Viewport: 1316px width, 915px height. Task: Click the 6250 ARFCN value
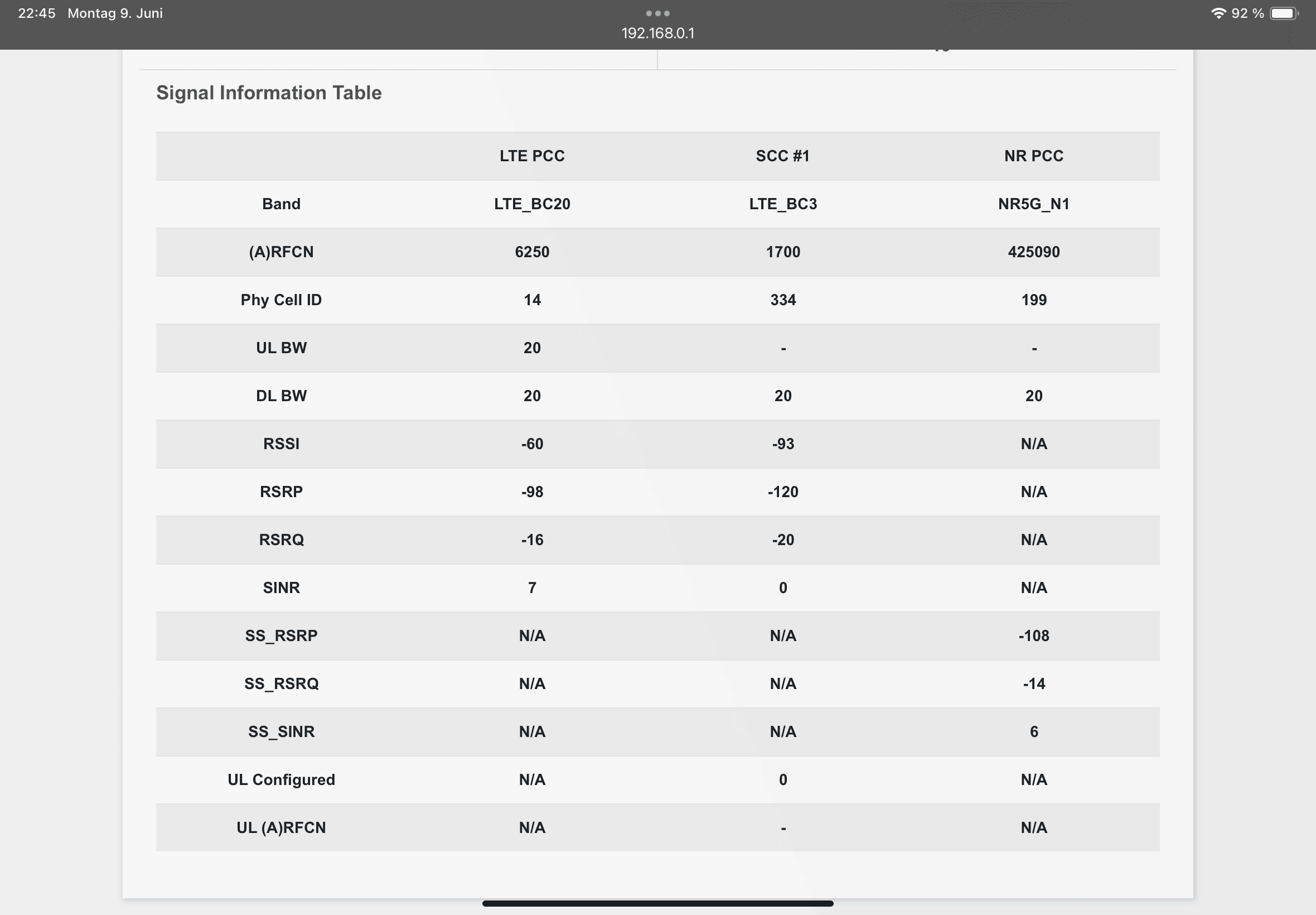[x=531, y=252]
